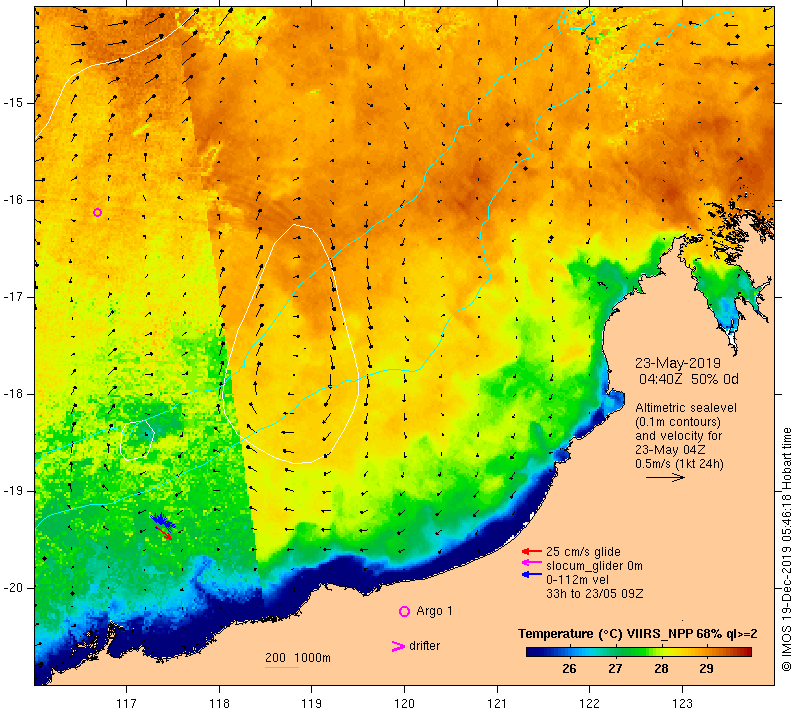Click the (0.1m contours) text
This screenshot has width=800, height=710.
[x=678, y=422]
